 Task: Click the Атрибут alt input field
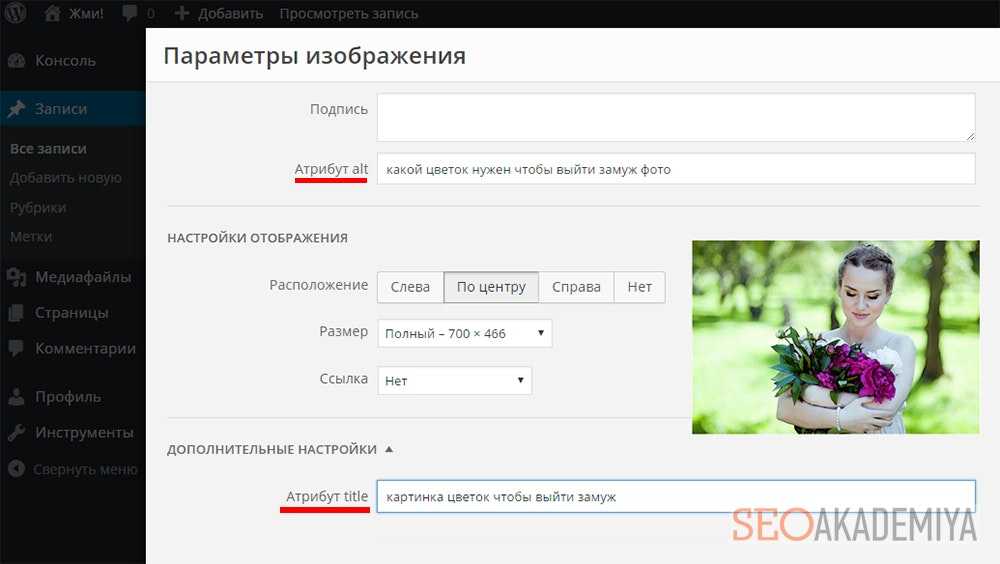click(676, 169)
